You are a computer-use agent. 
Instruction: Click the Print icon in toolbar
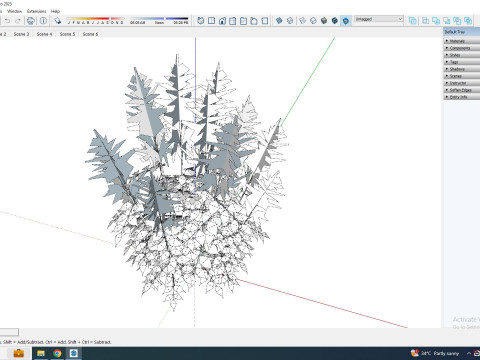pyautogui.click(x=31, y=21)
